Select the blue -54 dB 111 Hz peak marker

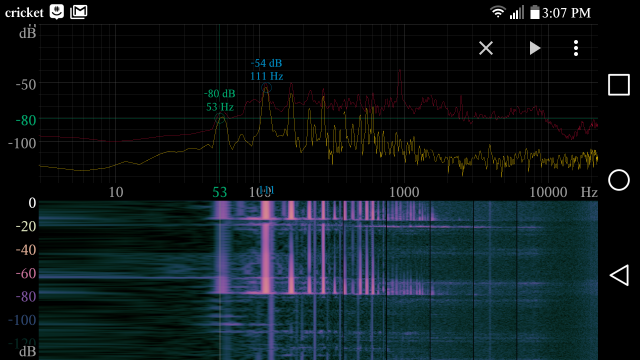tap(266, 87)
